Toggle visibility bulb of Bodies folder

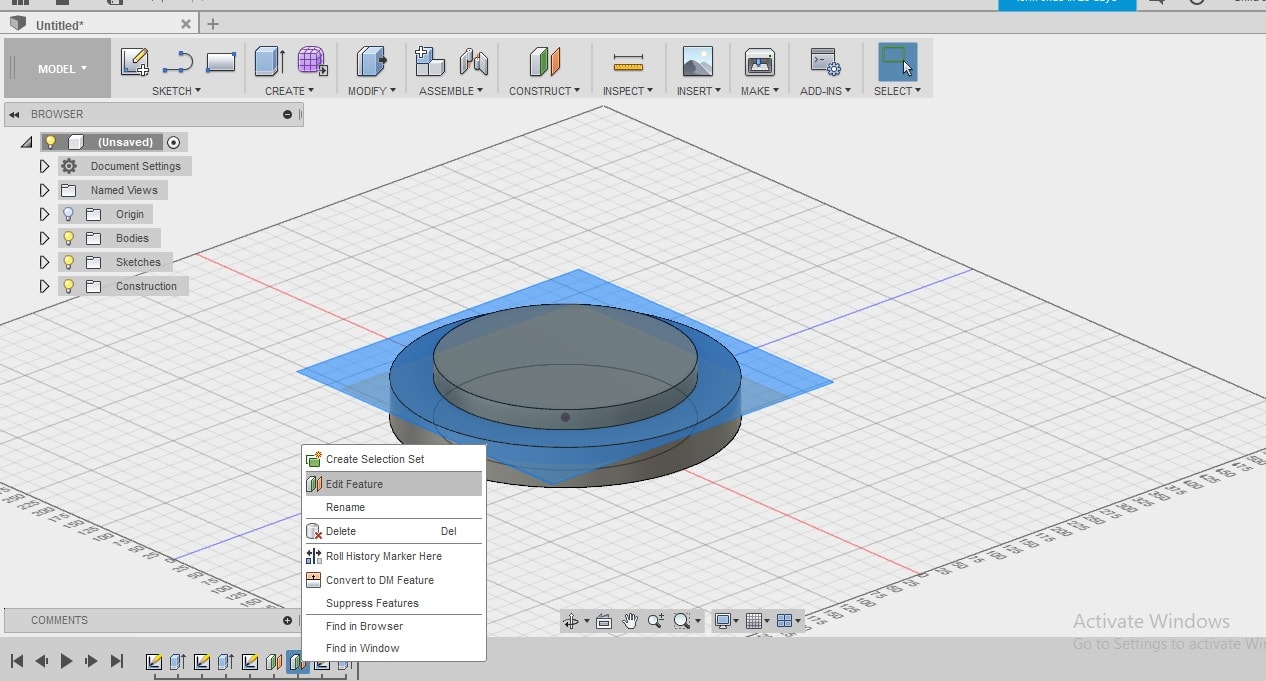pyautogui.click(x=68, y=238)
